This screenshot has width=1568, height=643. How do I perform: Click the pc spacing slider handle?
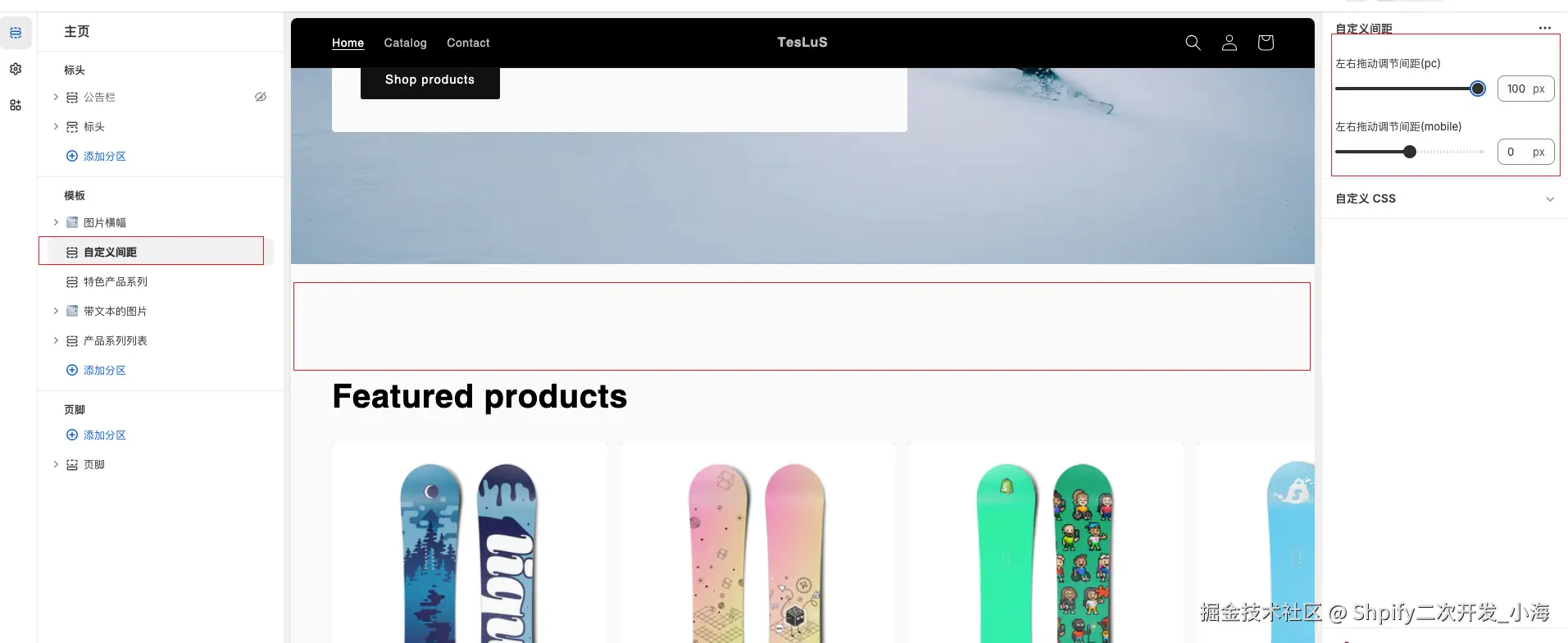tap(1477, 89)
